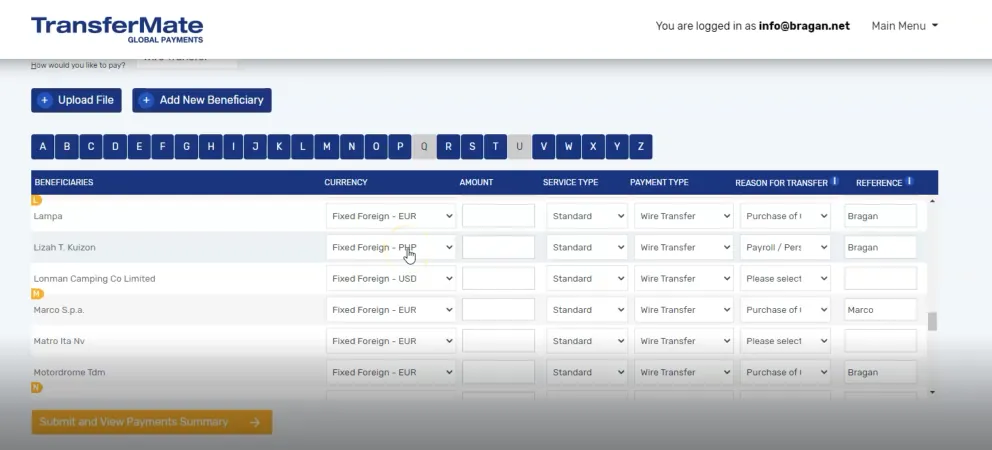Click amount field for Marco S.p.a.
Screen dimensions: 992x450
(x=499, y=309)
